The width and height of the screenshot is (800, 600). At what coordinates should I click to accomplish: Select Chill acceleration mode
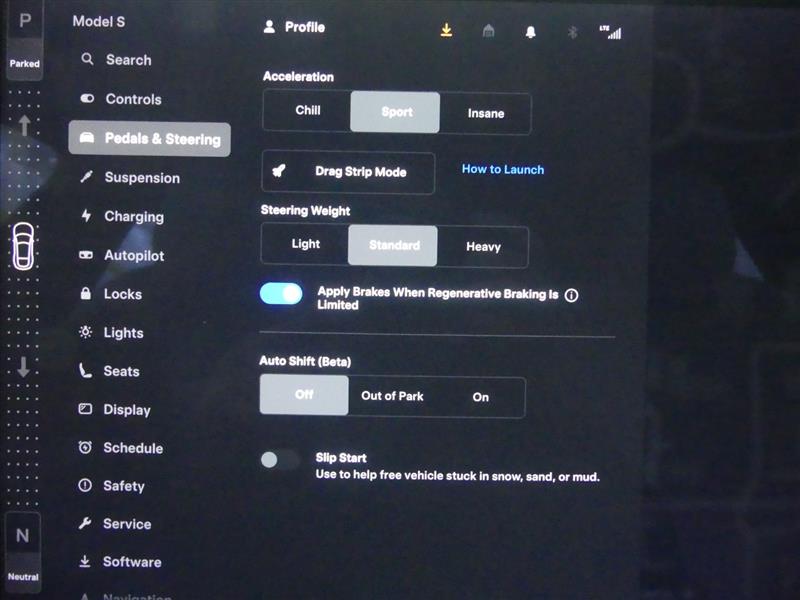point(307,111)
